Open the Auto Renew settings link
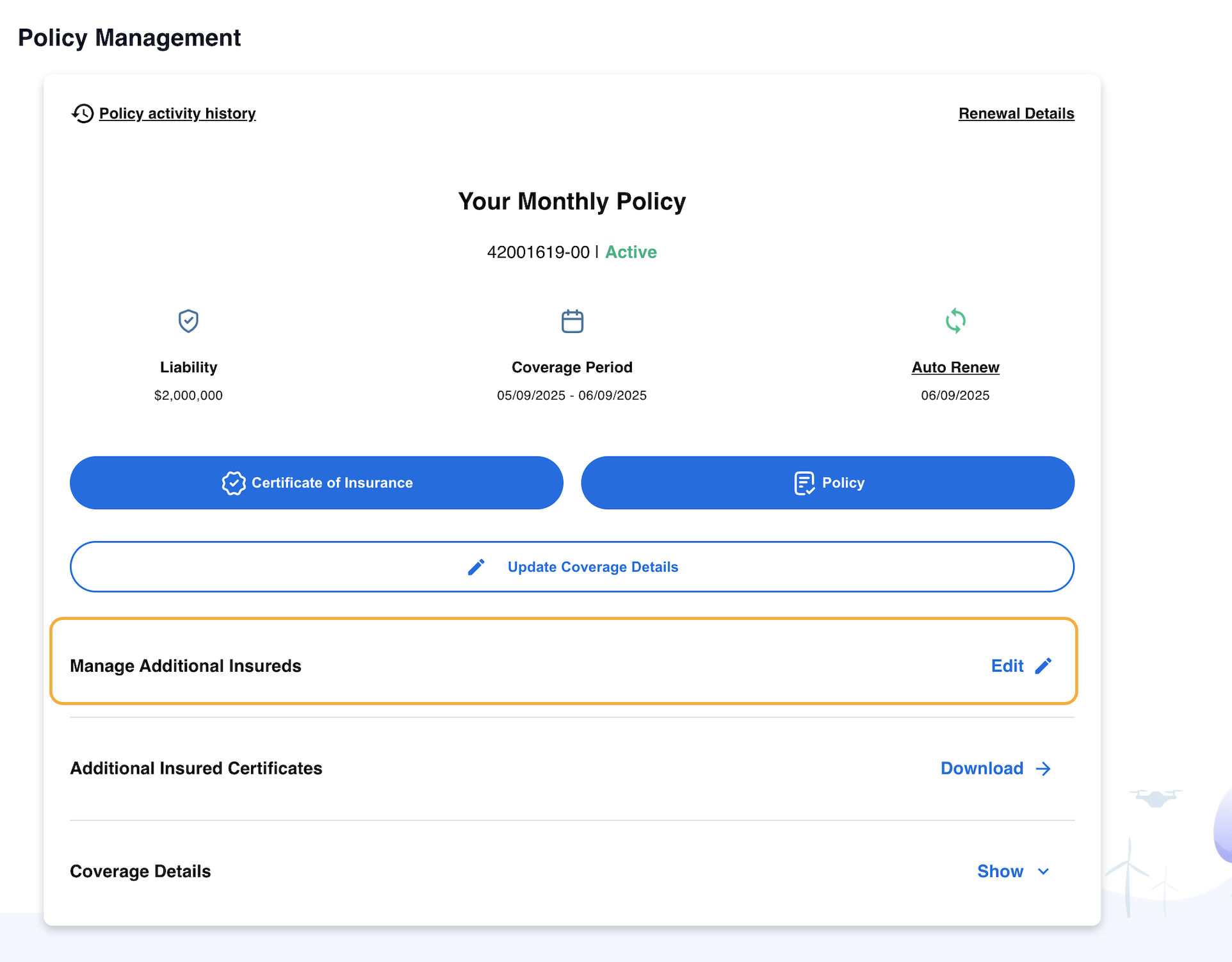The image size is (1232, 962). pyautogui.click(x=955, y=367)
